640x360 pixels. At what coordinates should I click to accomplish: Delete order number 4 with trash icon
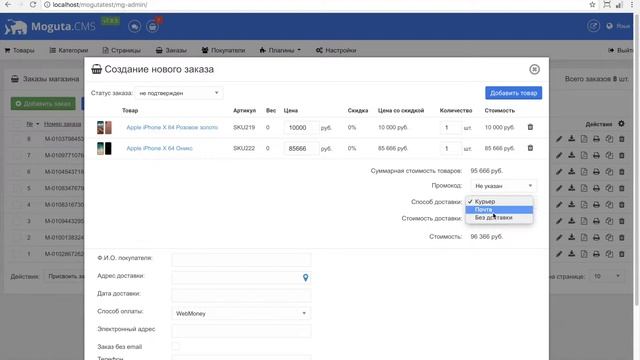click(622, 204)
